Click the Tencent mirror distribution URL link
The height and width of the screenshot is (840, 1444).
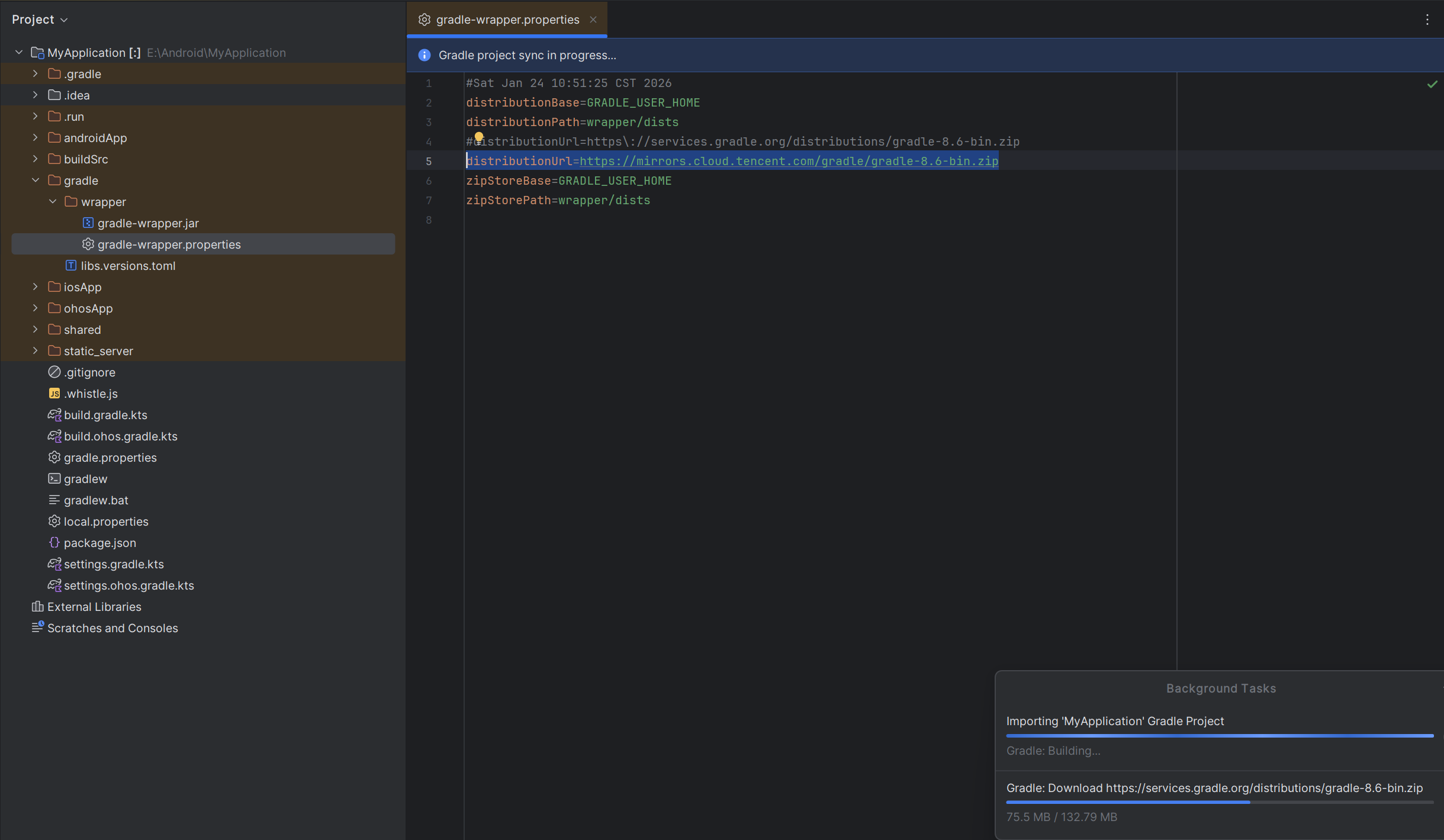[789, 161]
